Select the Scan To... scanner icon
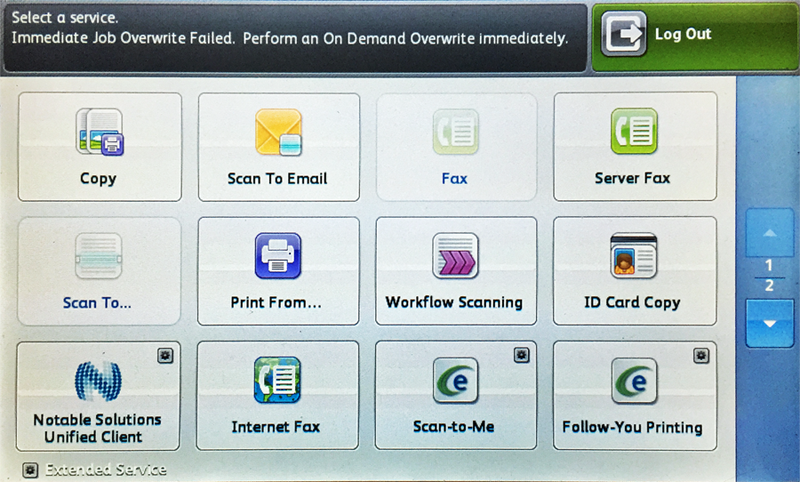The width and height of the screenshot is (800, 482). (99, 256)
